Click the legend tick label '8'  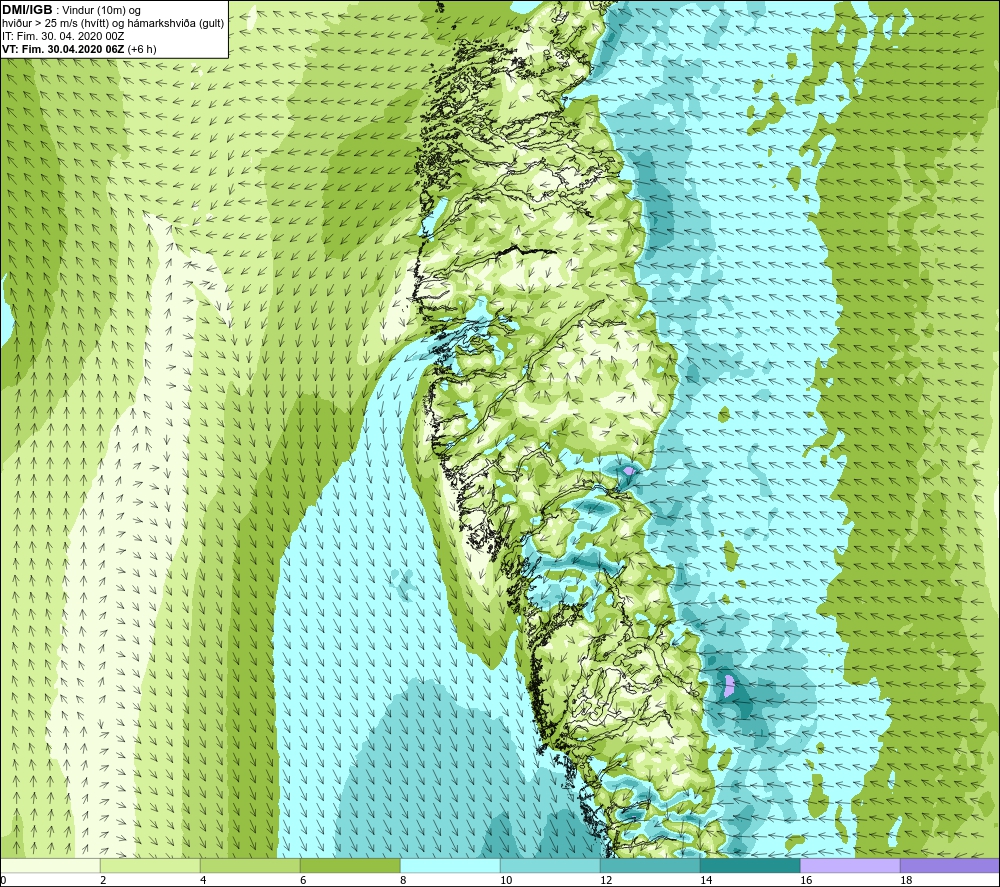(x=403, y=880)
